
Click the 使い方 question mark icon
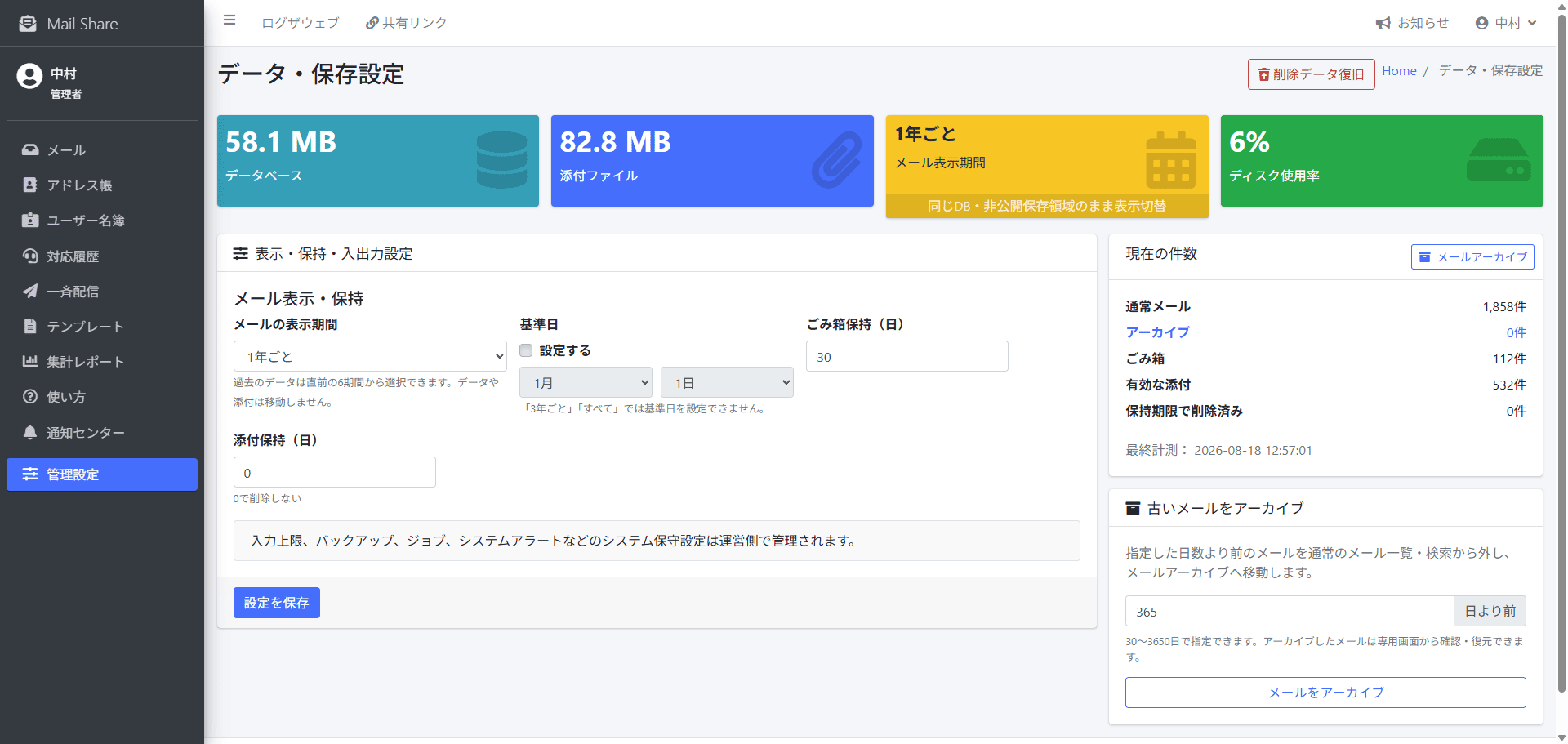tap(30, 396)
